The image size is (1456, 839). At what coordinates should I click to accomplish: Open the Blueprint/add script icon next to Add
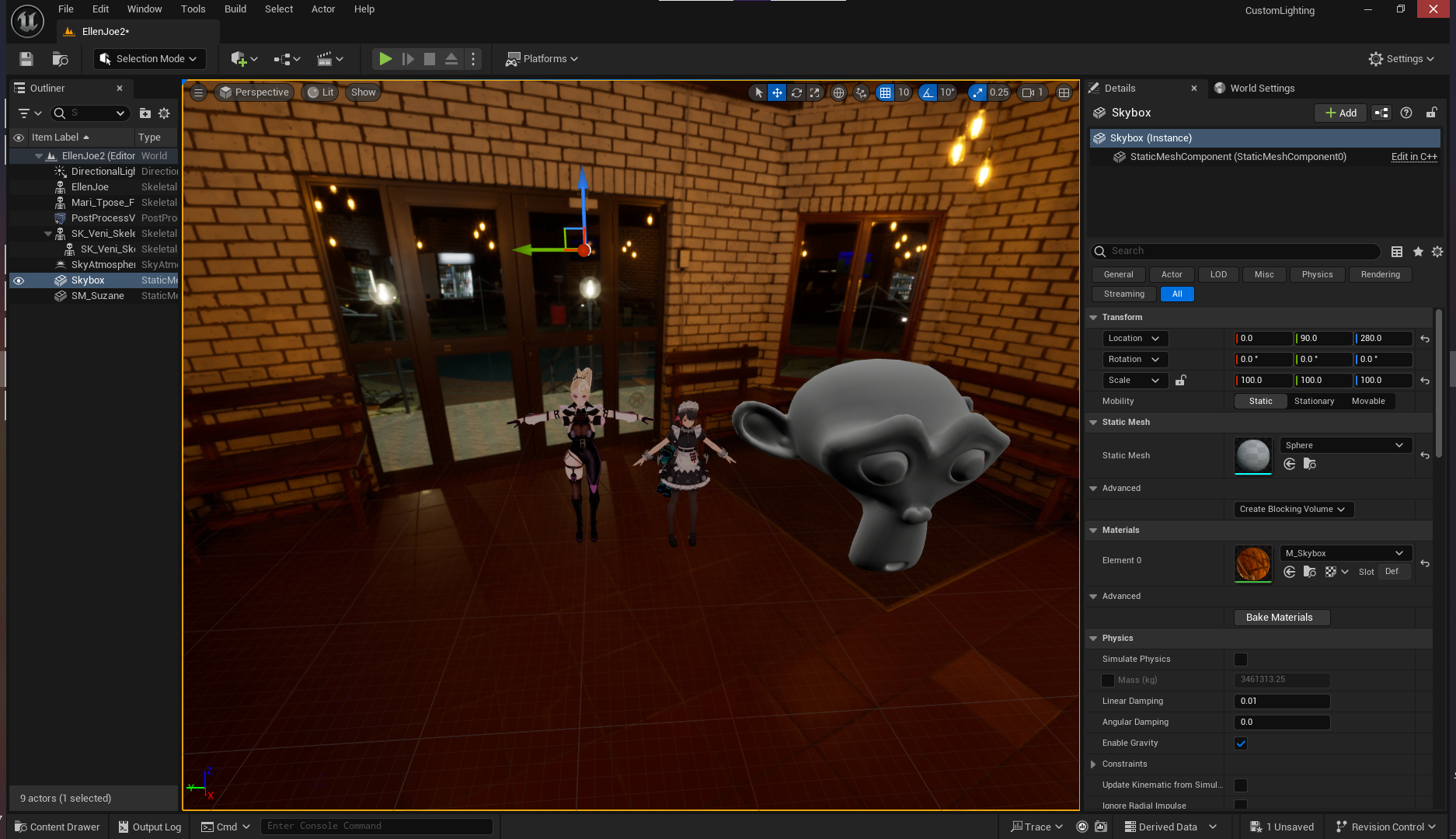coord(1381,113)
